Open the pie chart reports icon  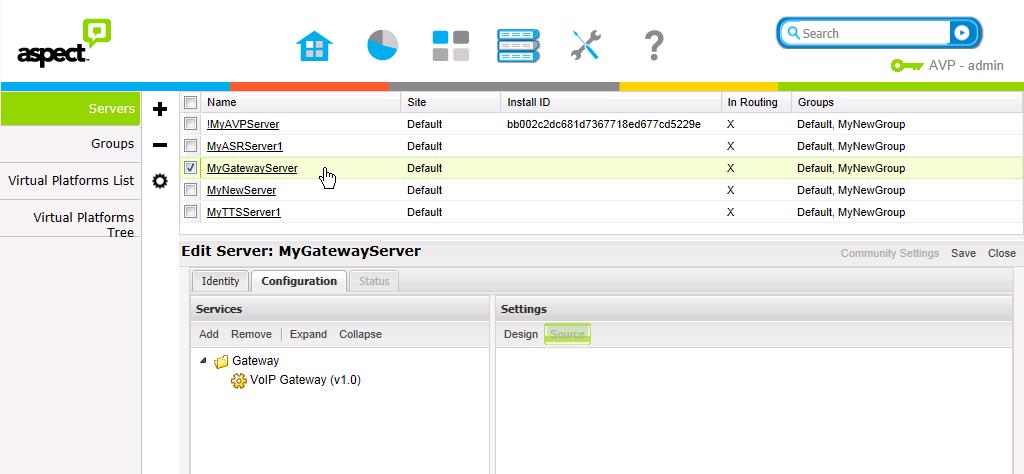click(x=382, y=45)
